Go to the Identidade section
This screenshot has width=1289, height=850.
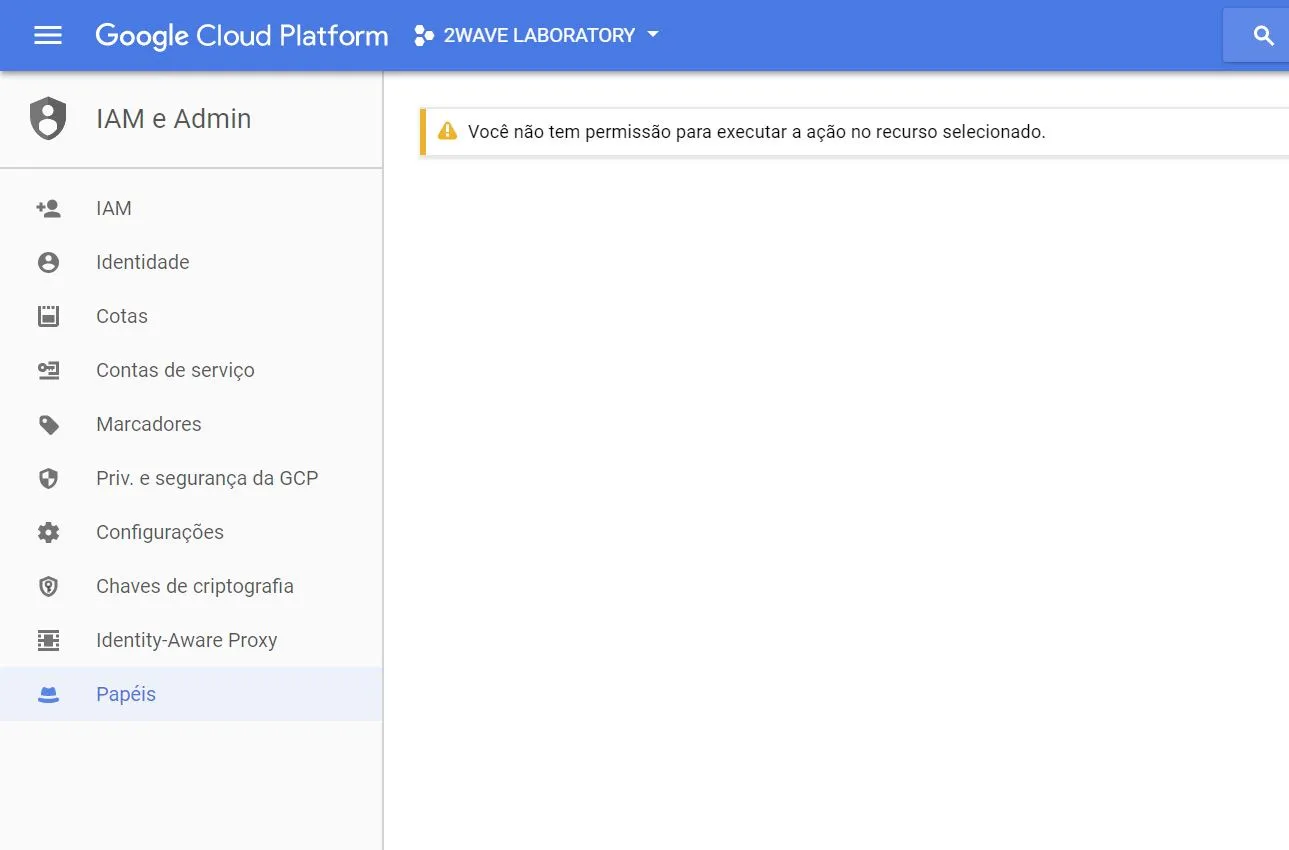point(191,262)
